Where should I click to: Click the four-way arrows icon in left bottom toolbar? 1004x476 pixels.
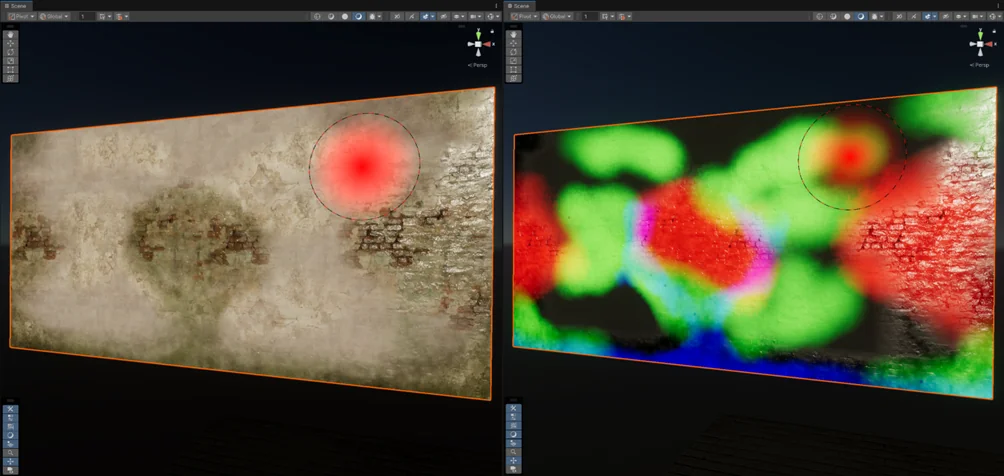11,461
